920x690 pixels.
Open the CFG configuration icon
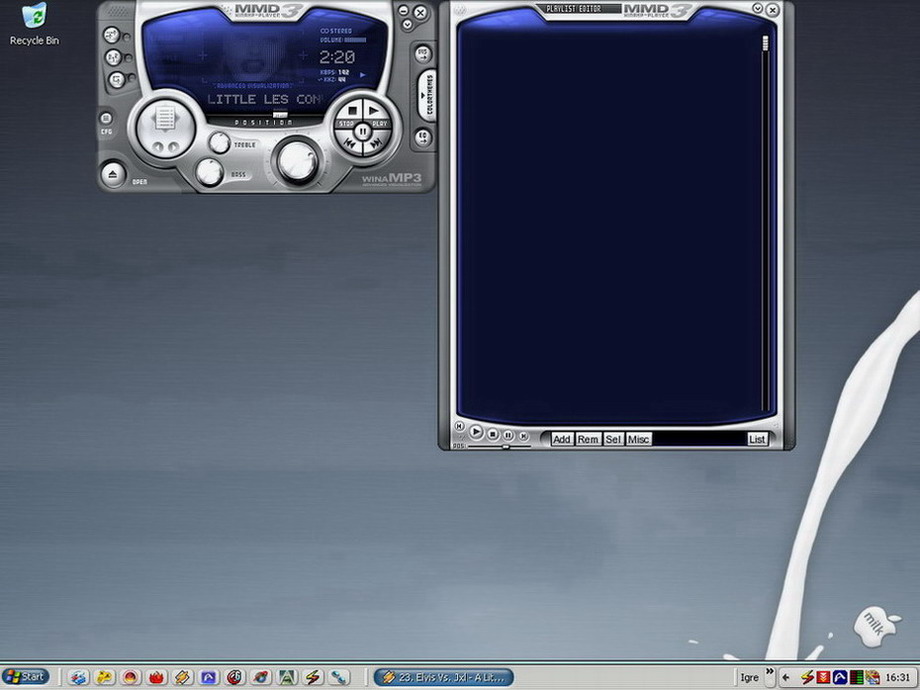click(x=106, y=118)
